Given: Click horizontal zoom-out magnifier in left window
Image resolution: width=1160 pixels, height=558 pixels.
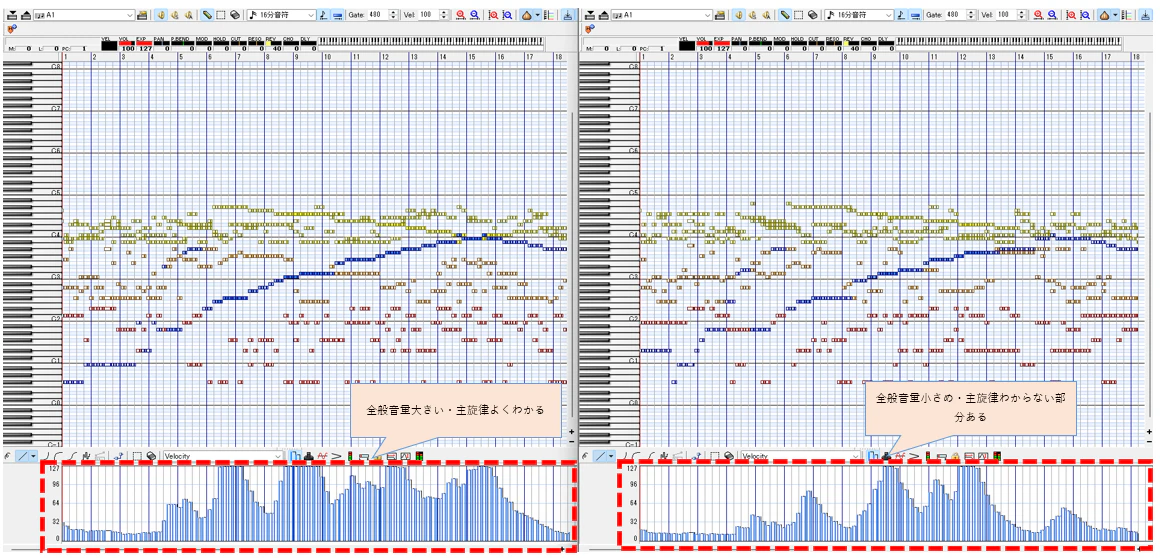Looking at the screenshot, I should [474, 15].
